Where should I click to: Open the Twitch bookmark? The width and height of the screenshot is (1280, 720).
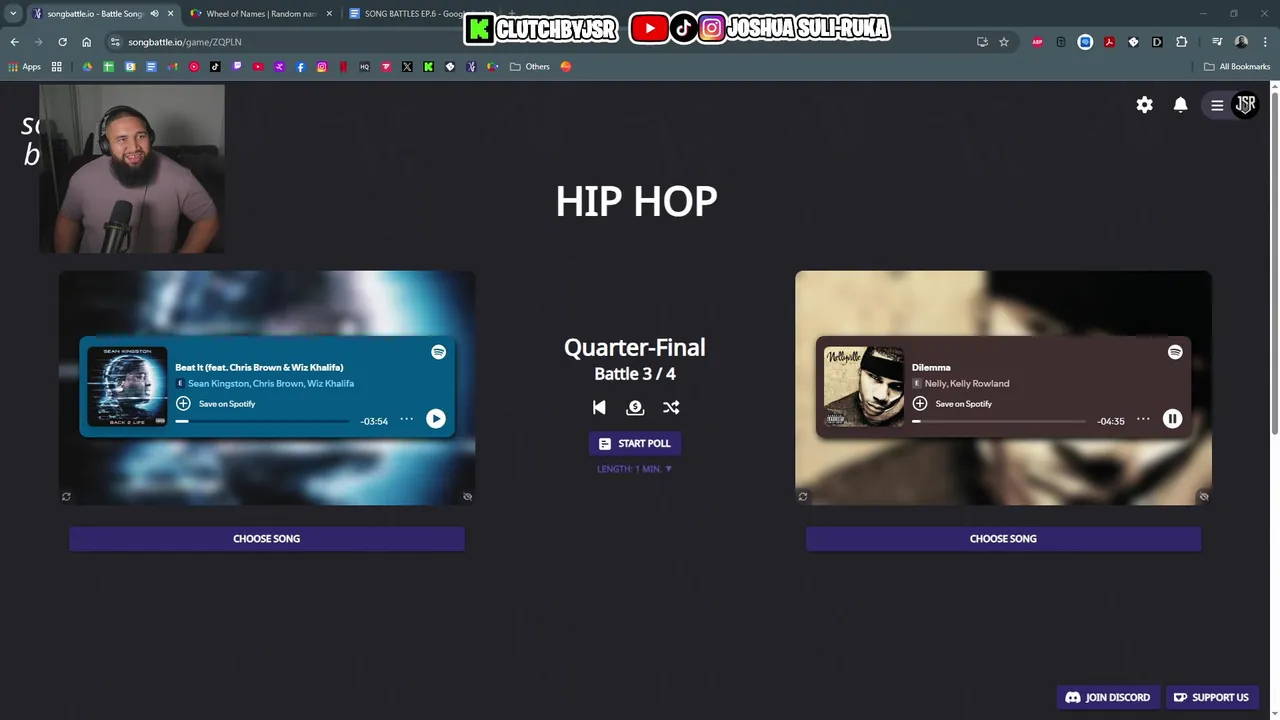pos(237,67)
